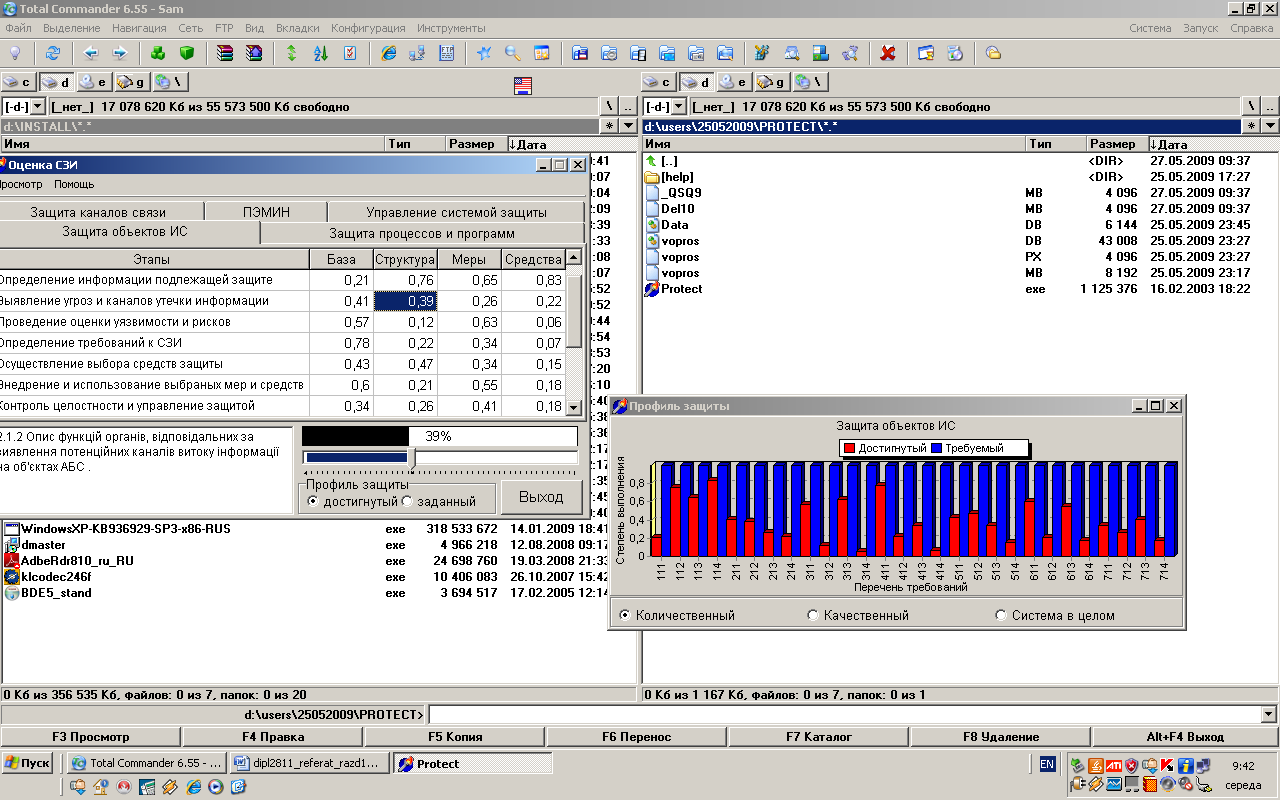Choose the 'Качественный' chart option
This screenshot has width=1280, height=800.
(813, 615)
